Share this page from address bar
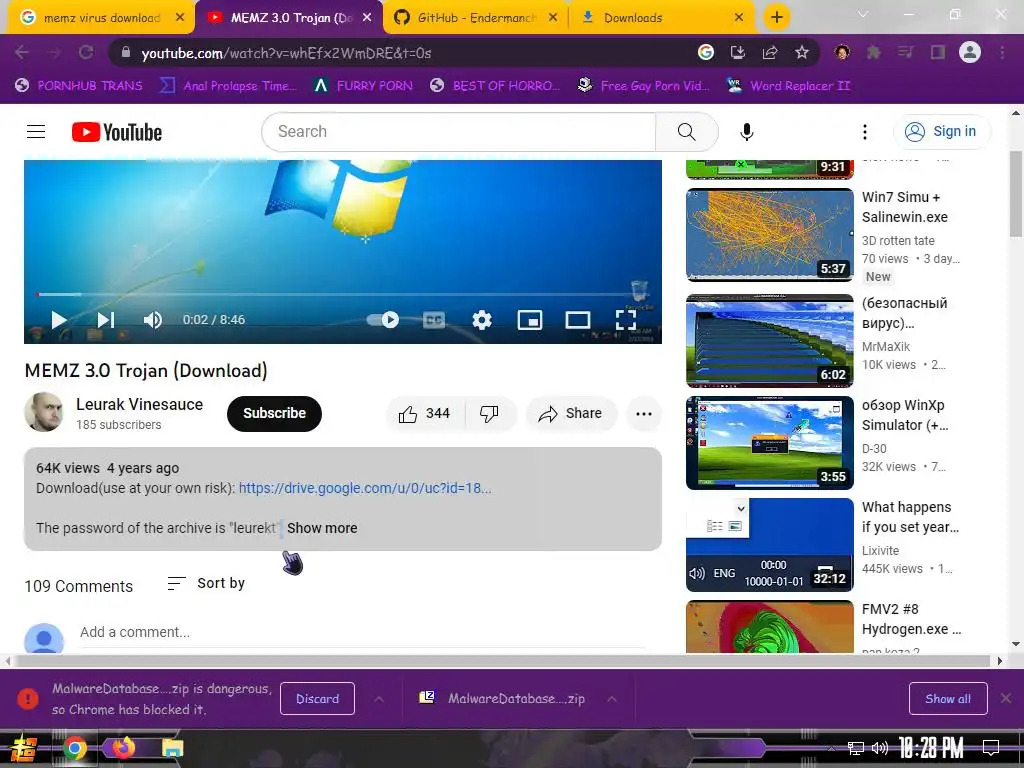 770,52
